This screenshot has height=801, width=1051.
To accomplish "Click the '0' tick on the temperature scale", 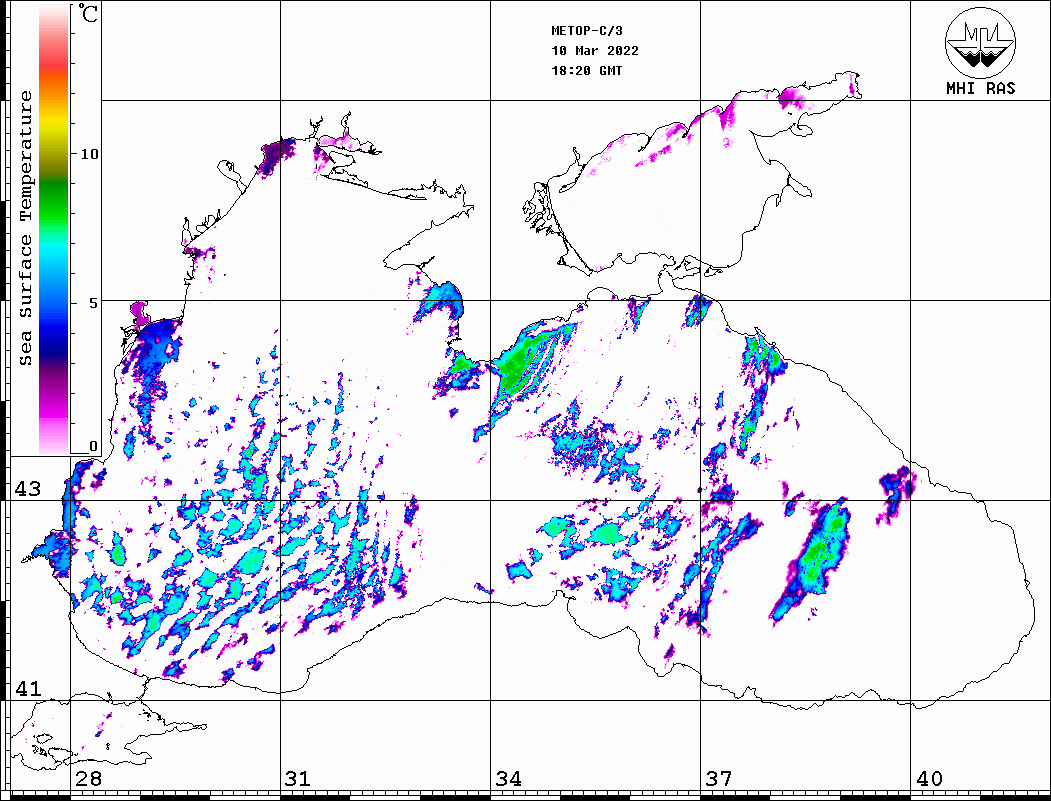I will [x=93, y=446].
